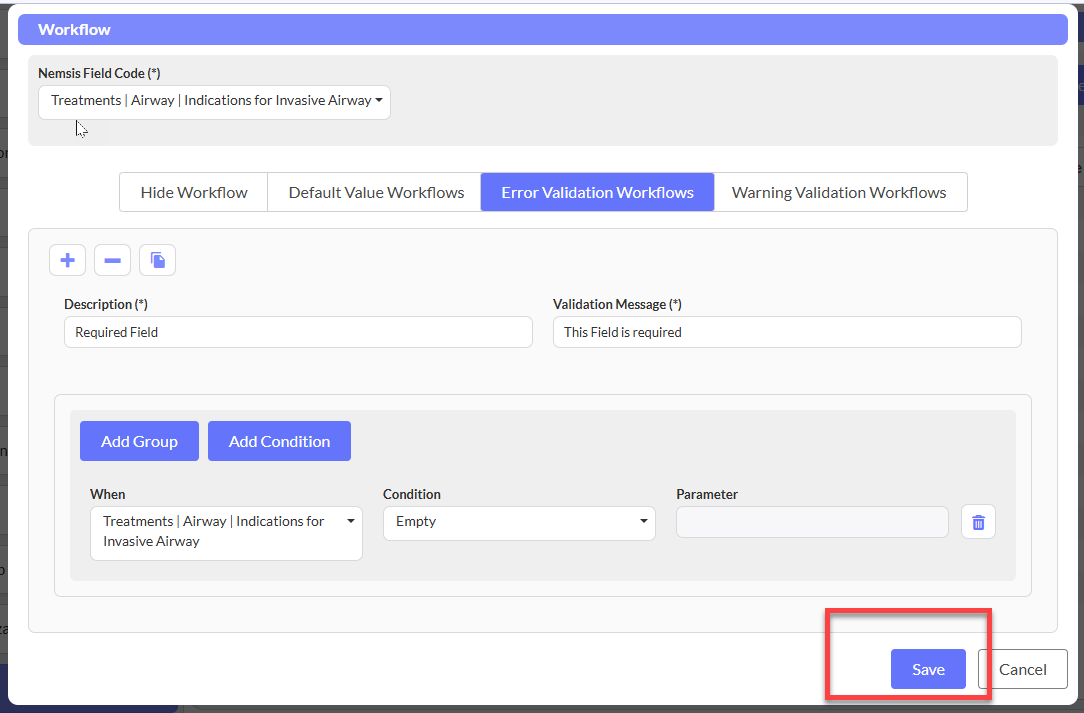Save the workflow

click(927, 669)
